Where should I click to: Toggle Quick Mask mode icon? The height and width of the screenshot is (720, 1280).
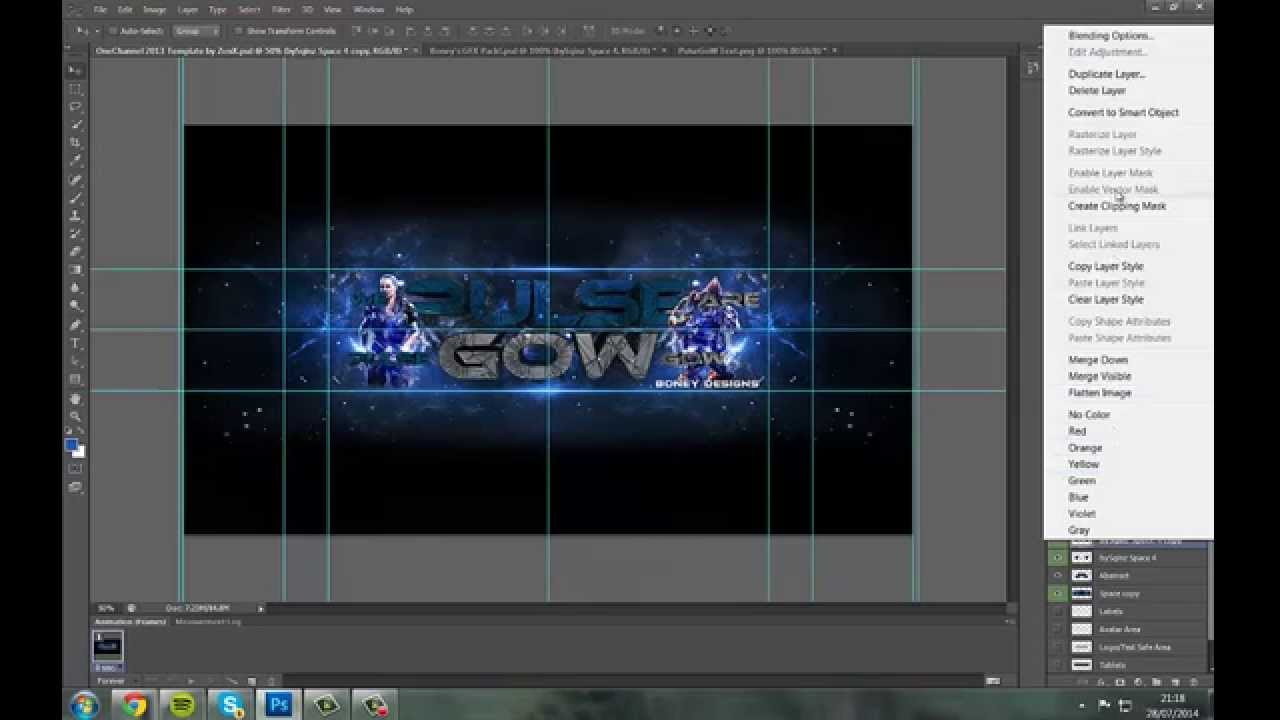[x=75, y=468]
